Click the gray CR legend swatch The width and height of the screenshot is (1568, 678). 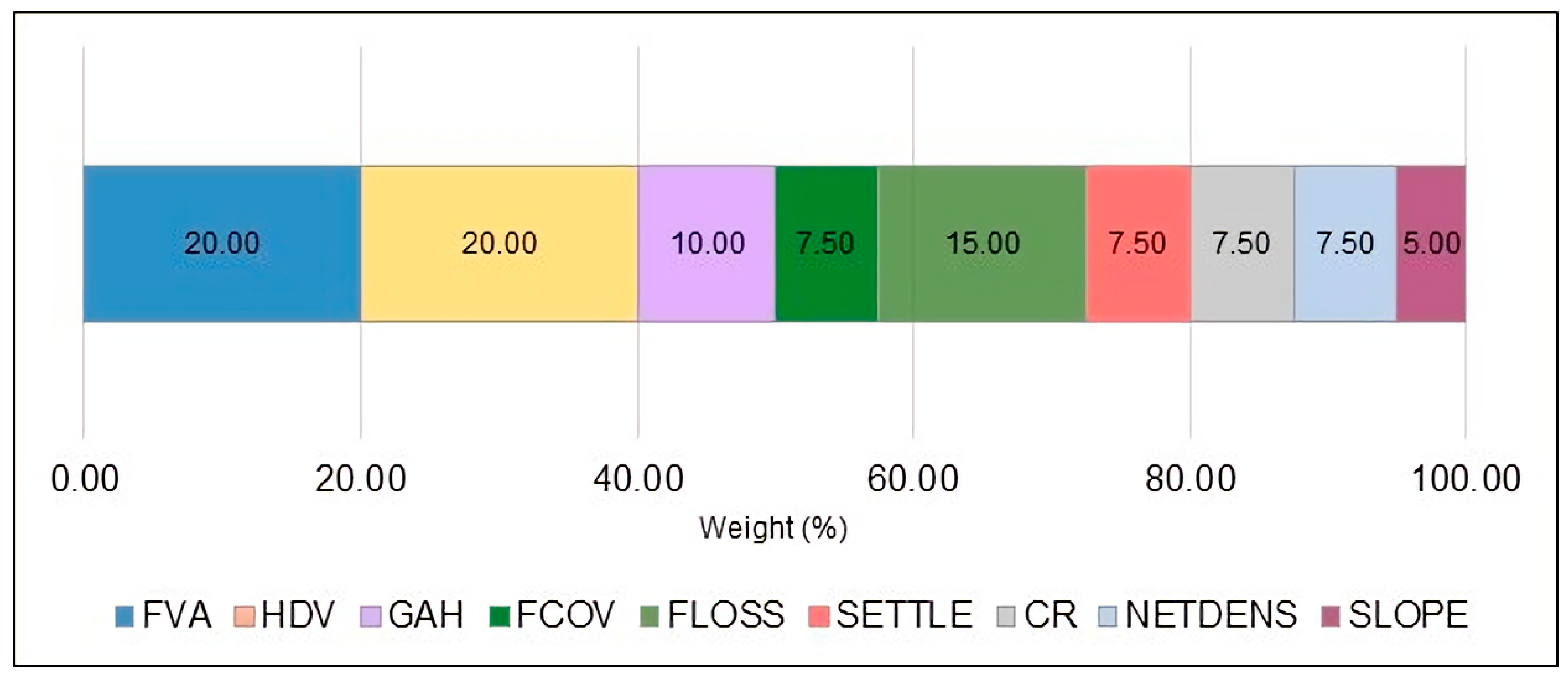tap(1007, 616)
